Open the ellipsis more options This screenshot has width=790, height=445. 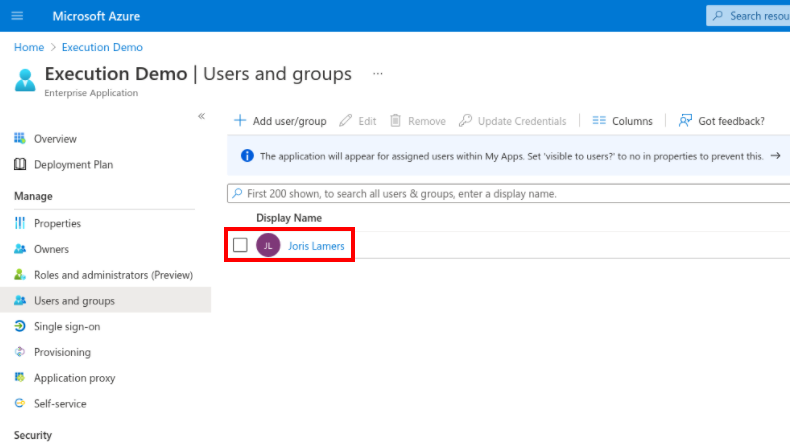coord(378,74)
